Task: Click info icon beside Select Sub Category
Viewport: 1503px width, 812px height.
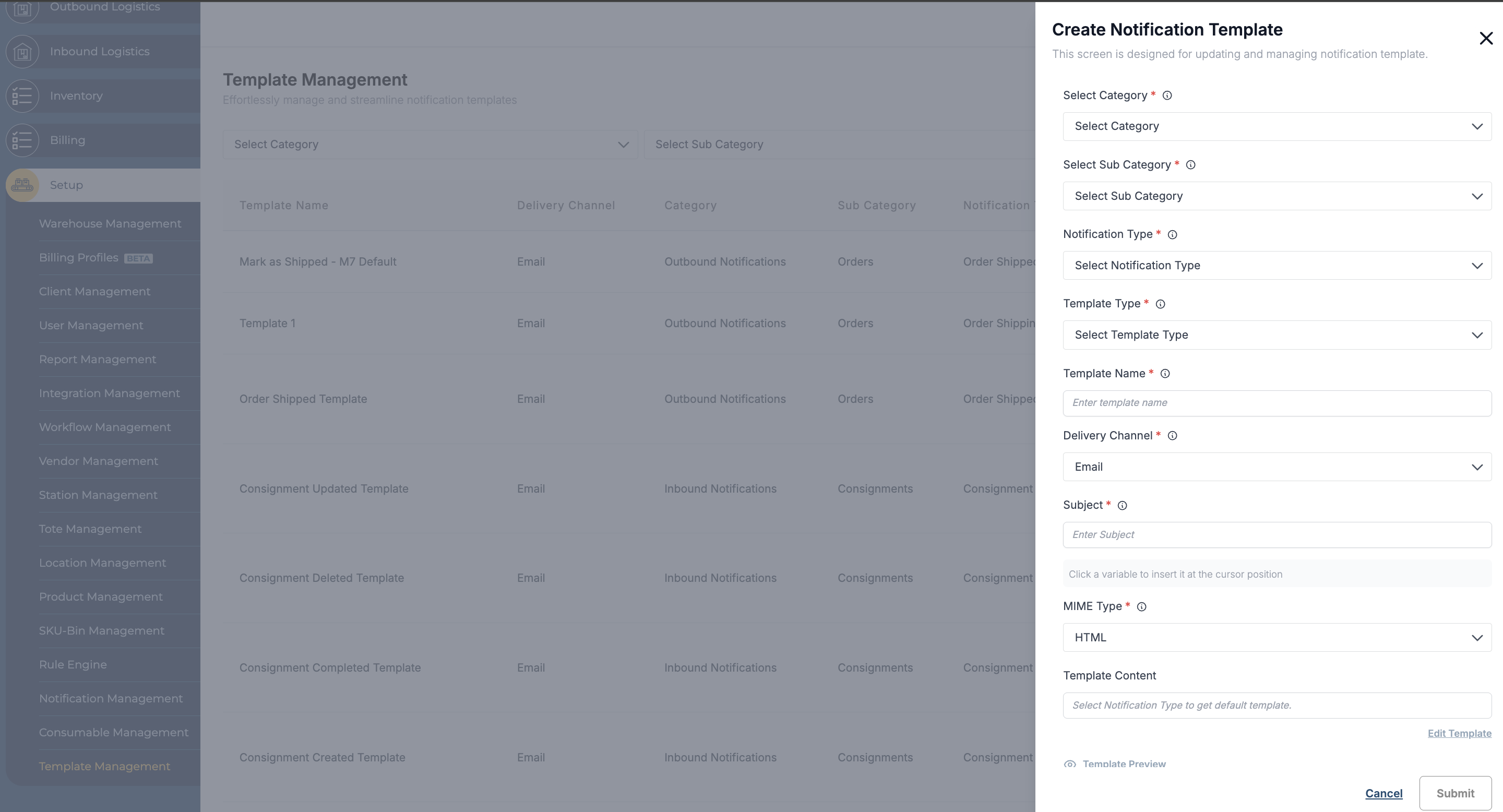Action: (1191, 165)
